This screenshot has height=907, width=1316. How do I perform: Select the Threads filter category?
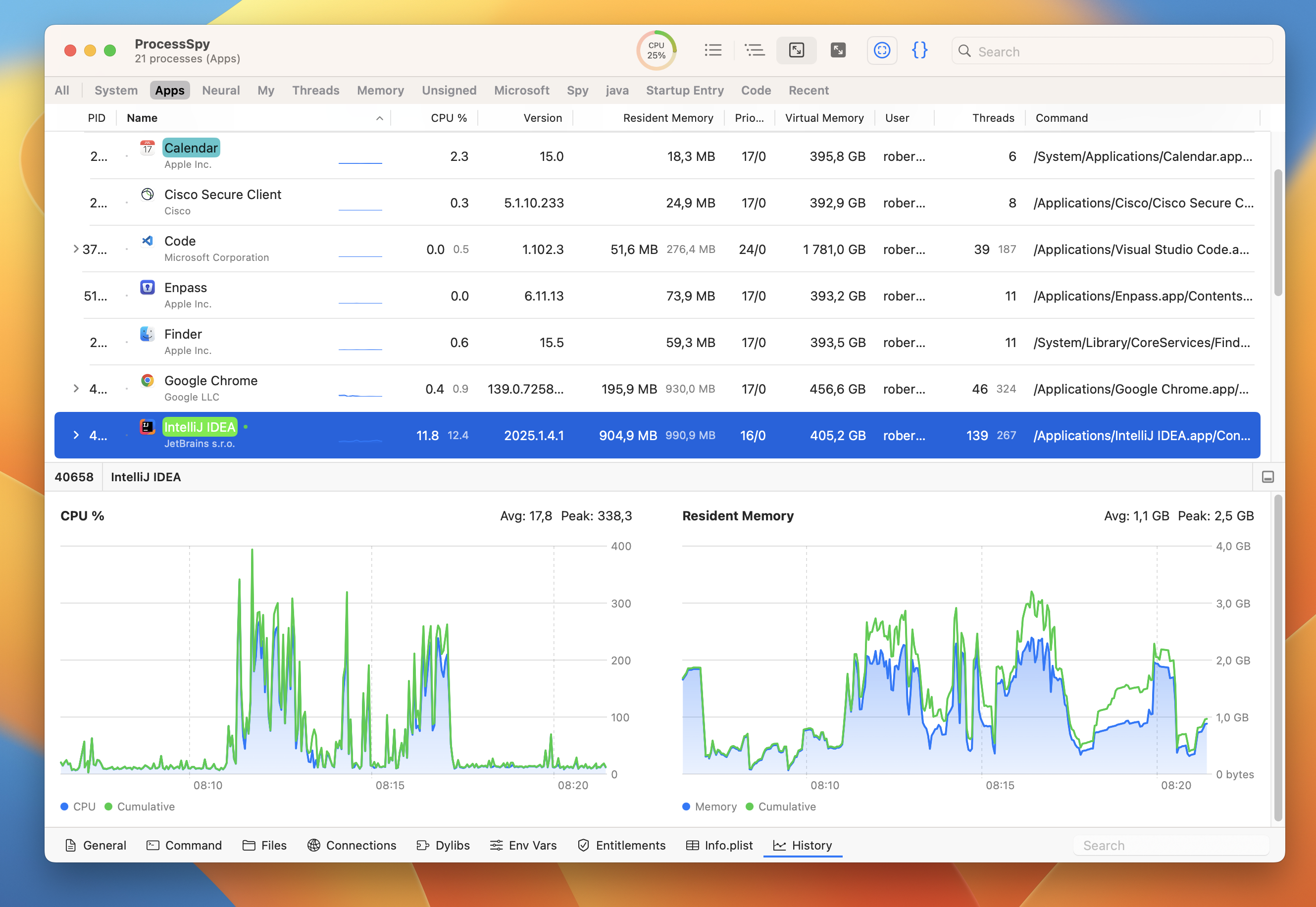tap(315, 90)
